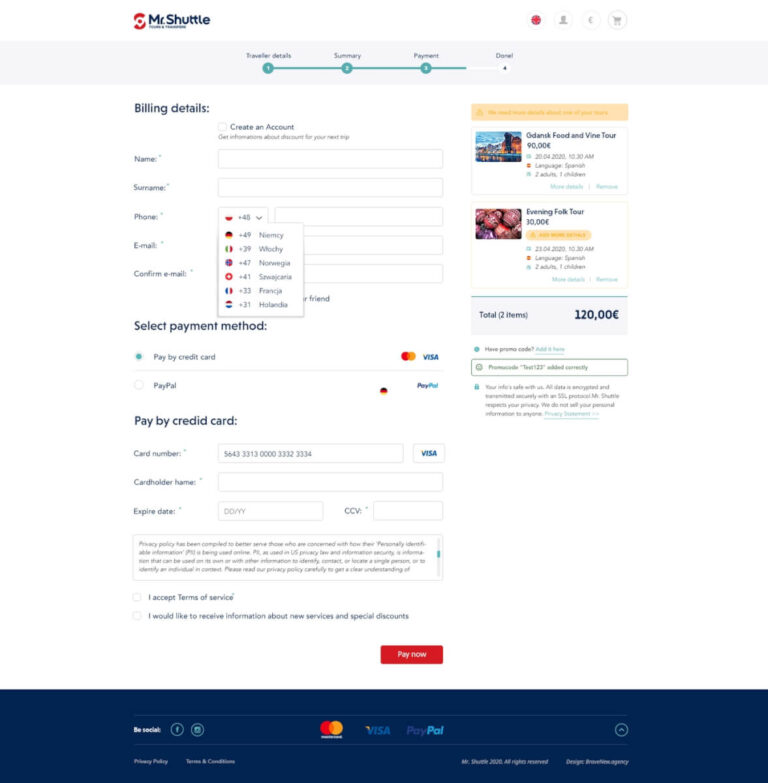The height and width of the screenshot is (783, 768).
Task: Remove Gdansk Food and Vine Tour
Action: coord(607,187)
